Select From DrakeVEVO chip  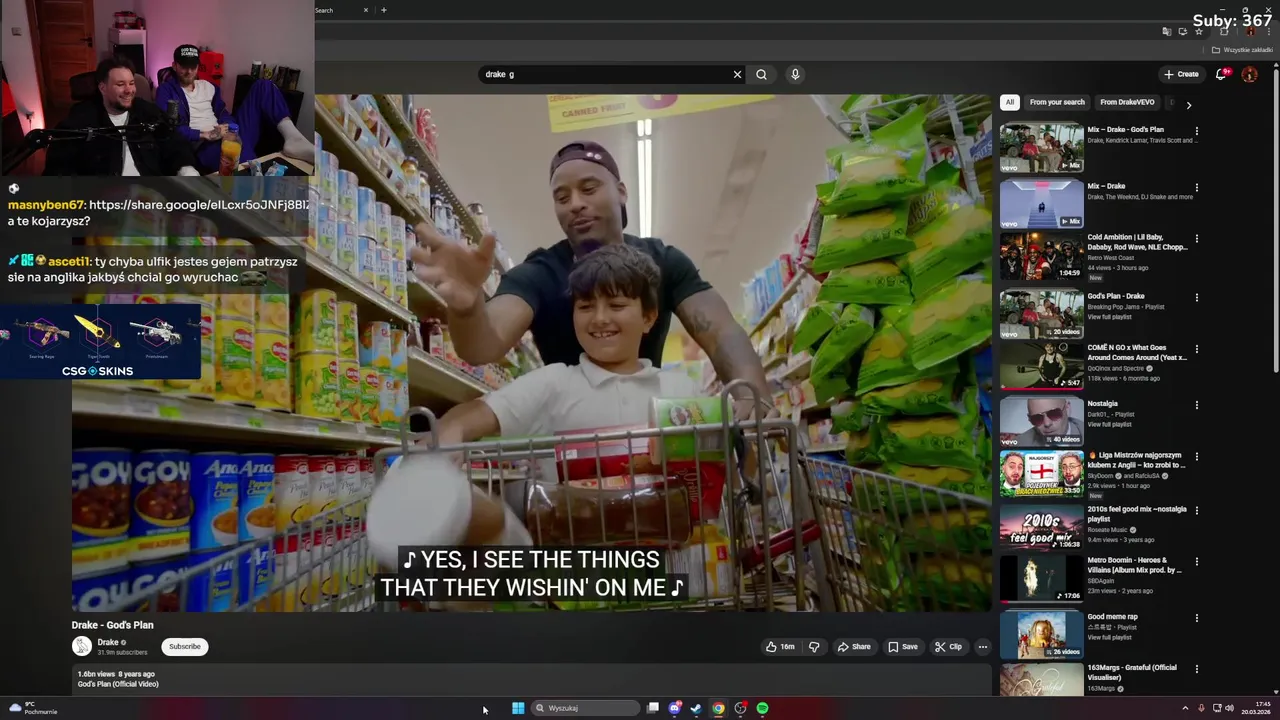1127,102
